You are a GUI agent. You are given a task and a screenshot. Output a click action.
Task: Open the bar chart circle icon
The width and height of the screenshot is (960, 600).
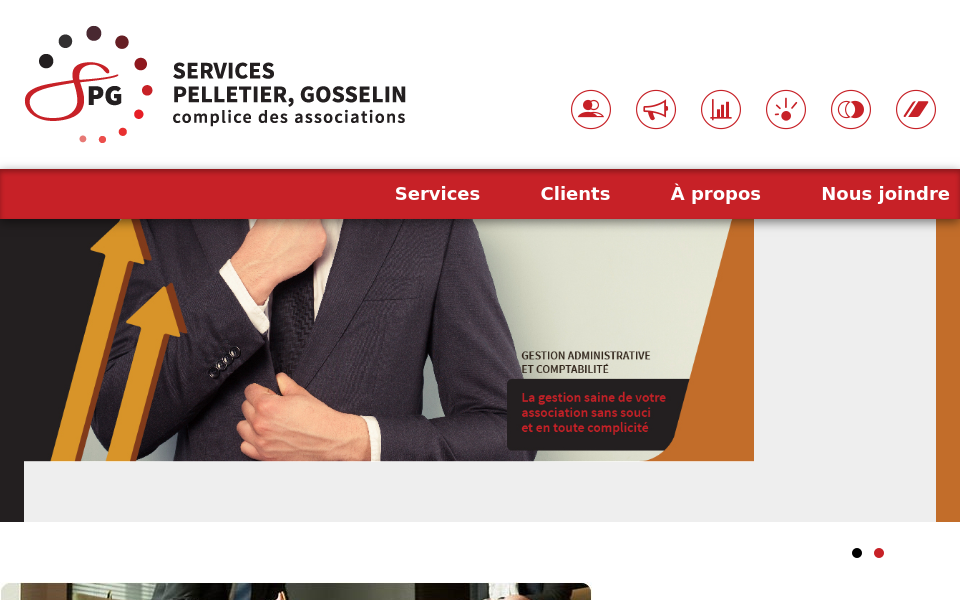(721, 110)
